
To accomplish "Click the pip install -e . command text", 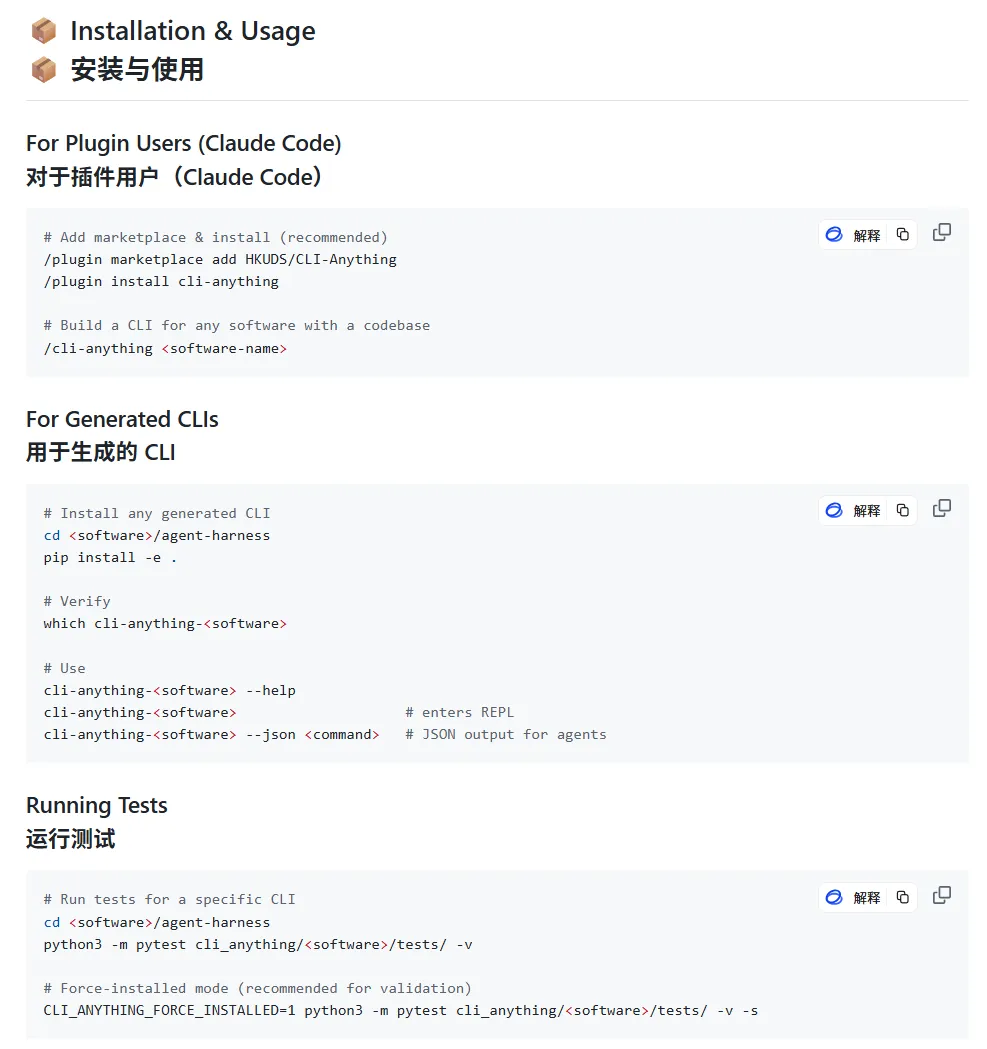I will pyautogui.click(x=110, y=557).
